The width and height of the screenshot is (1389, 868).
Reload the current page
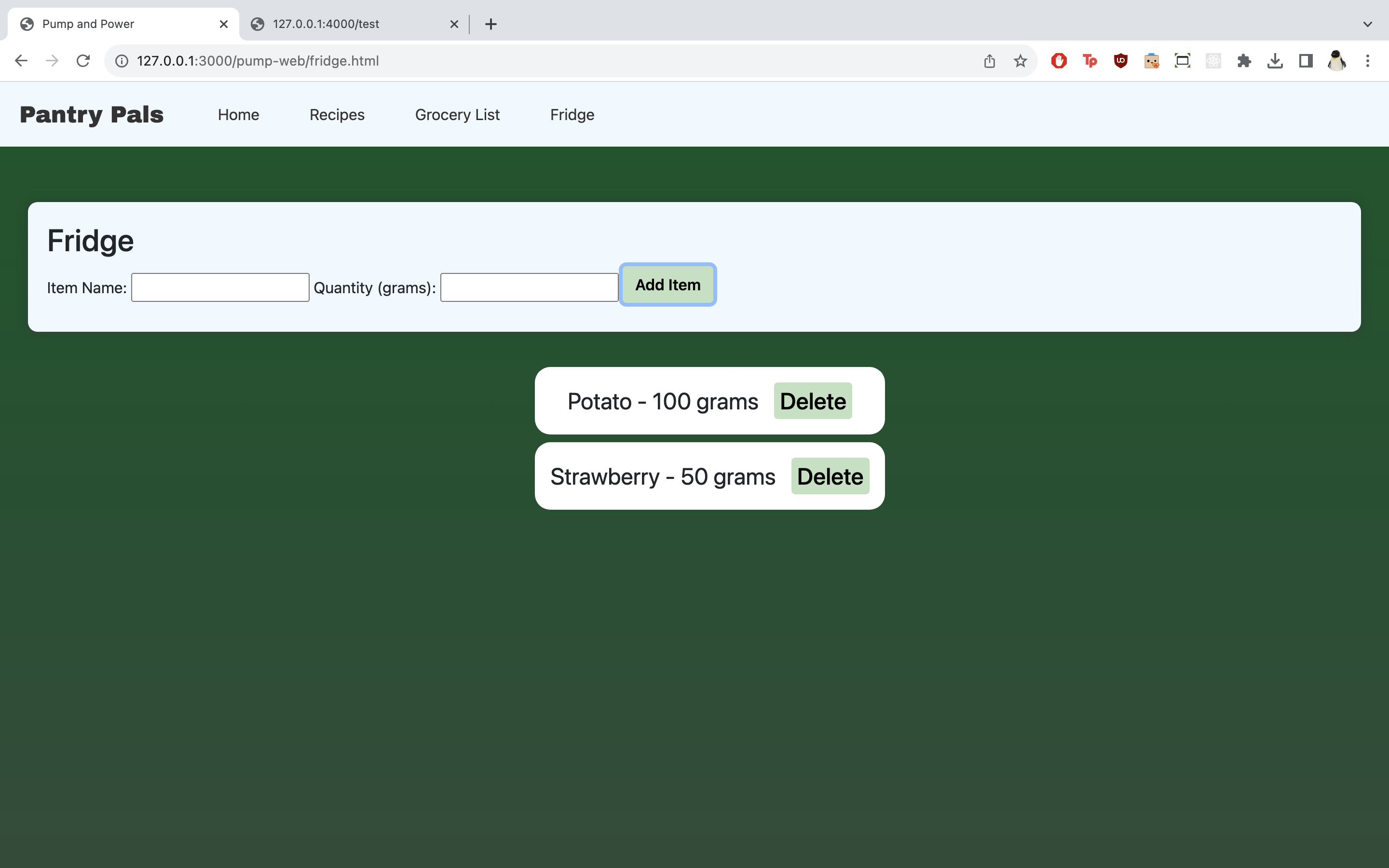(x=83, y=61)
